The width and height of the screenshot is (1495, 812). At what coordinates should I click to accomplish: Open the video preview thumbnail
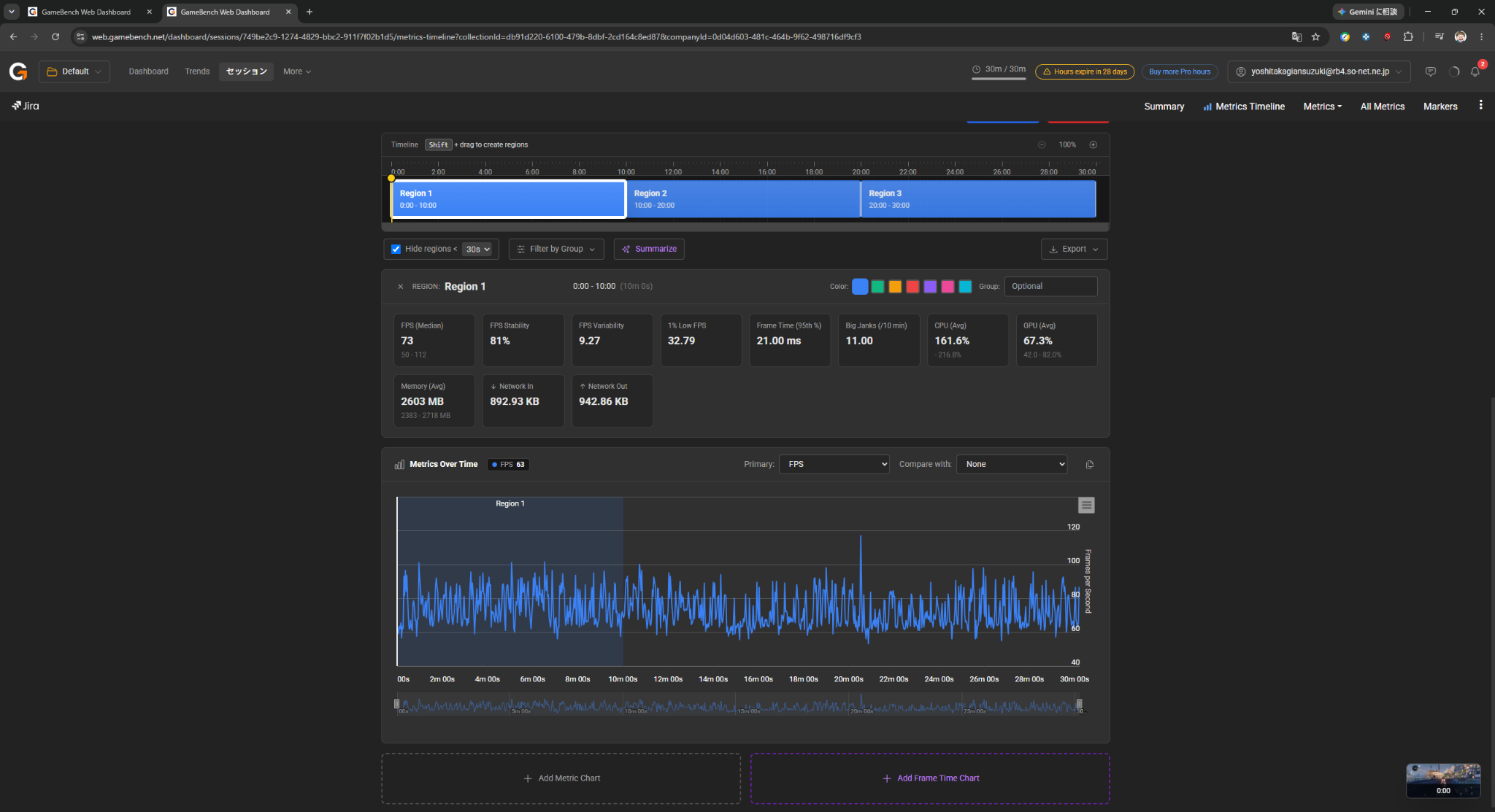[1443, 781]
